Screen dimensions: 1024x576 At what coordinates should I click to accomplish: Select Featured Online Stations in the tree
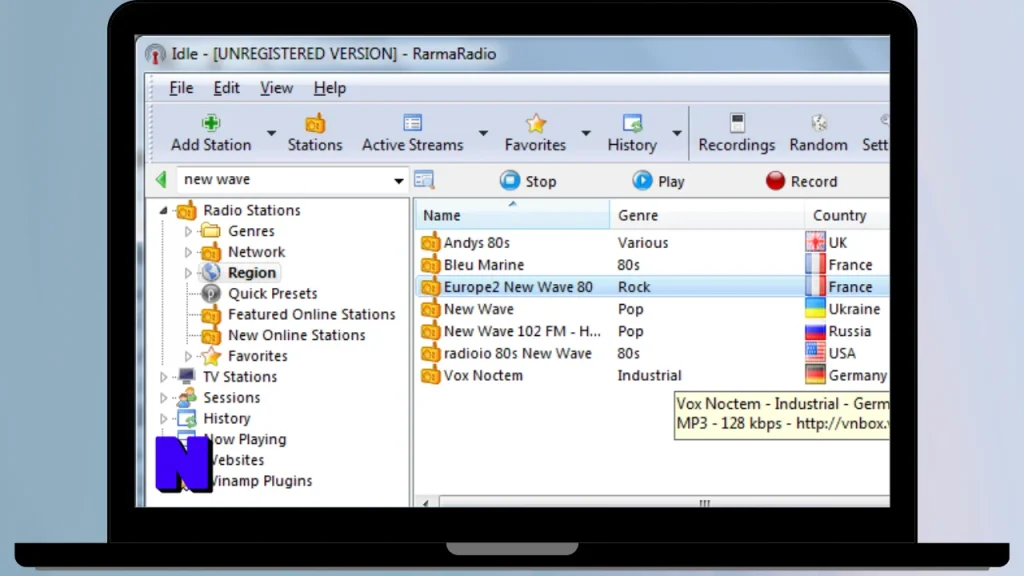pos(312,315)
